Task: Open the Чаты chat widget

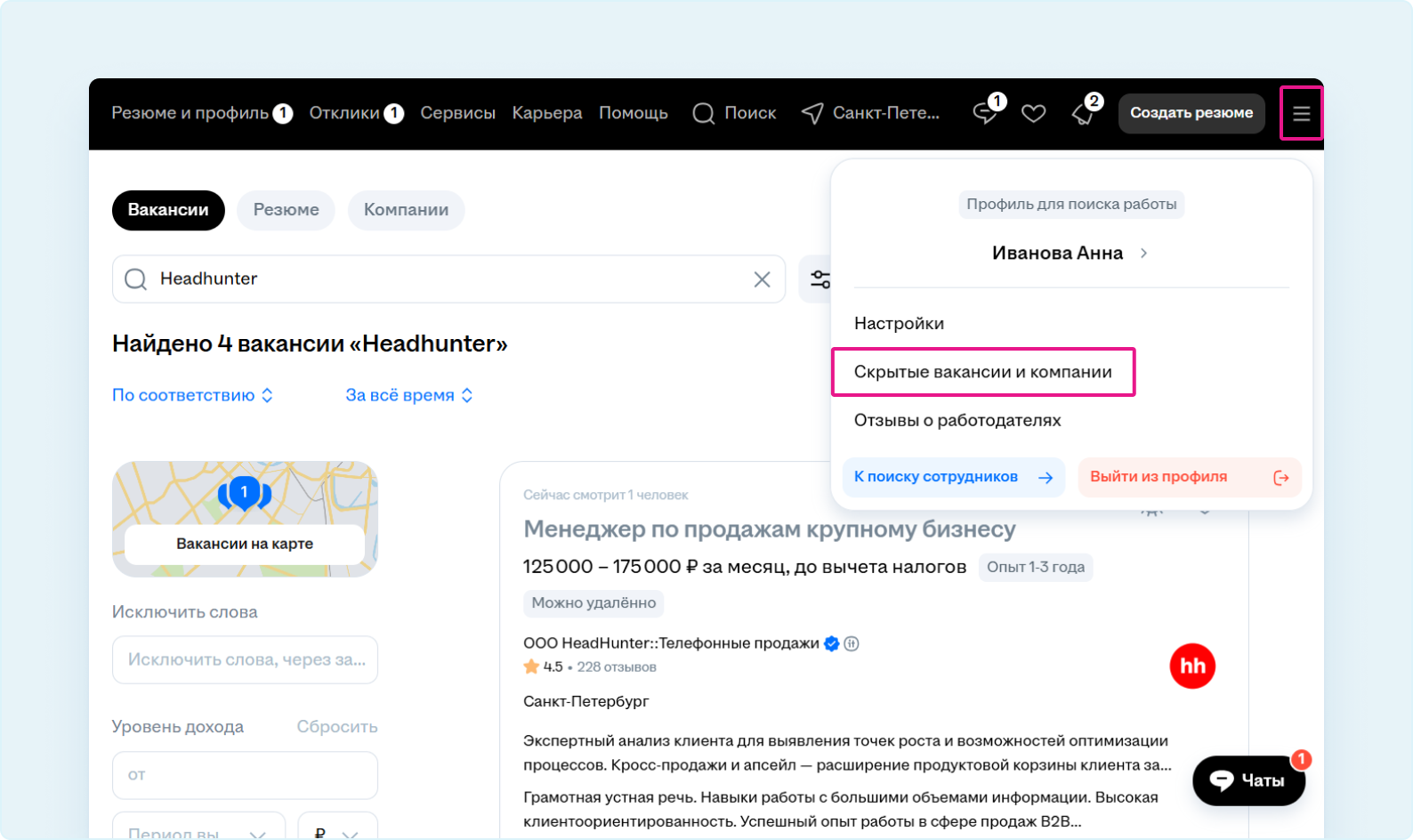Action: pyautogui.click(x=1248, y=780)
